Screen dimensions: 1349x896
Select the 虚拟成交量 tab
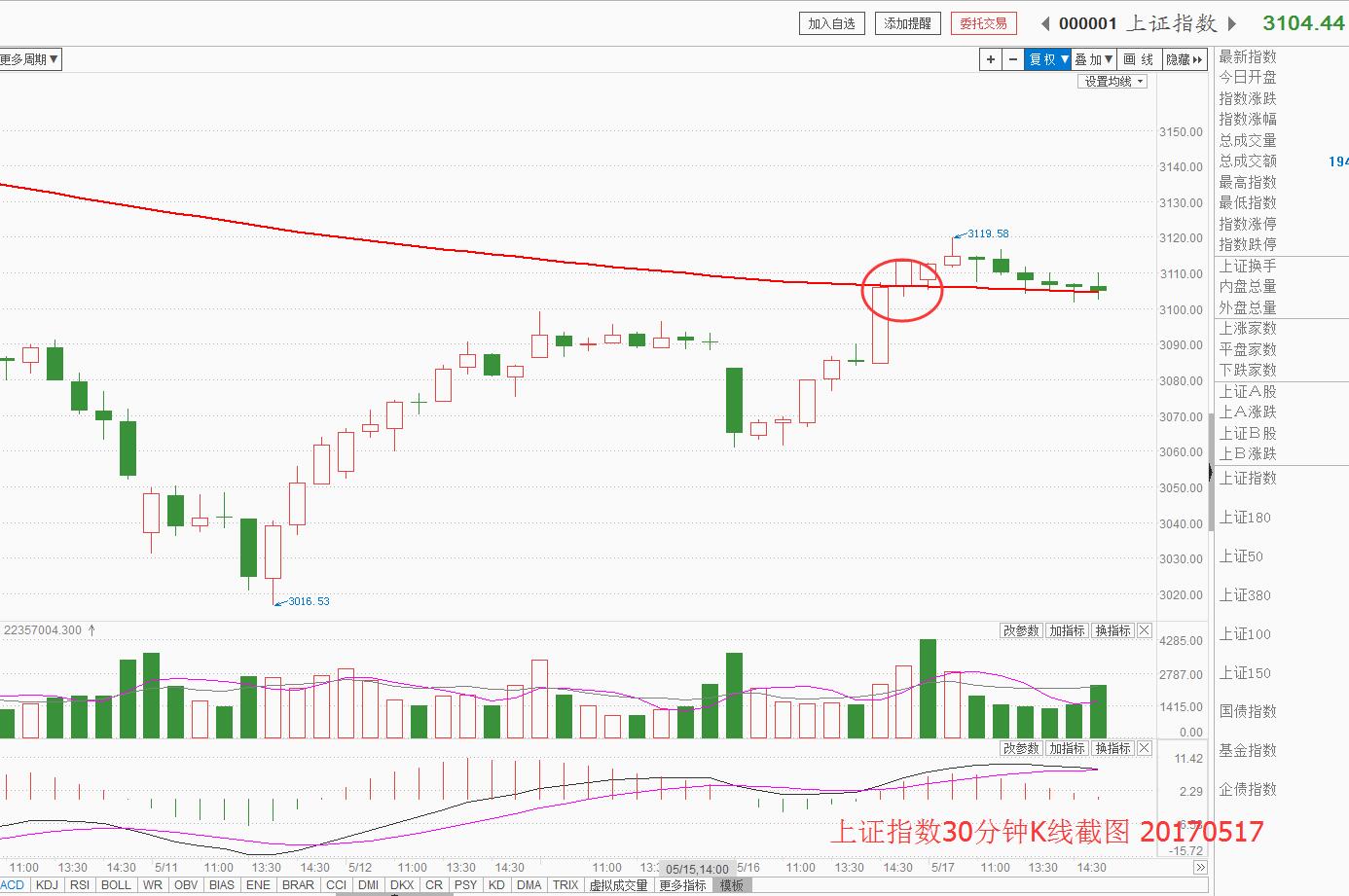pyautogui.click(x=618, y=885)
